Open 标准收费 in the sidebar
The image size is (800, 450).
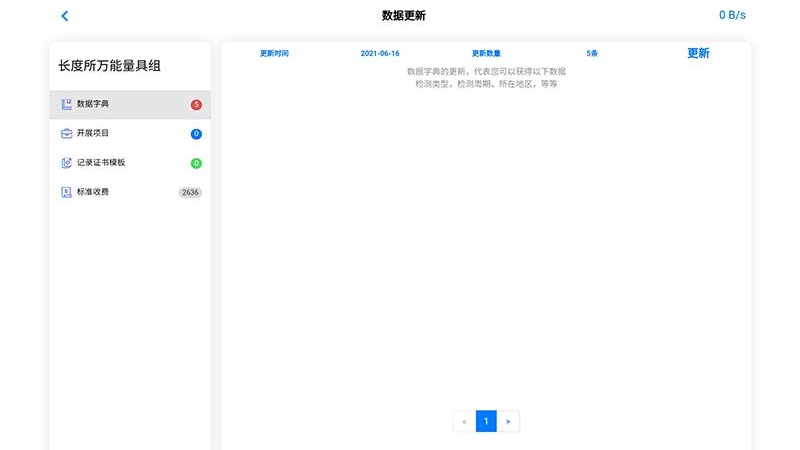[x=94, y=191]
